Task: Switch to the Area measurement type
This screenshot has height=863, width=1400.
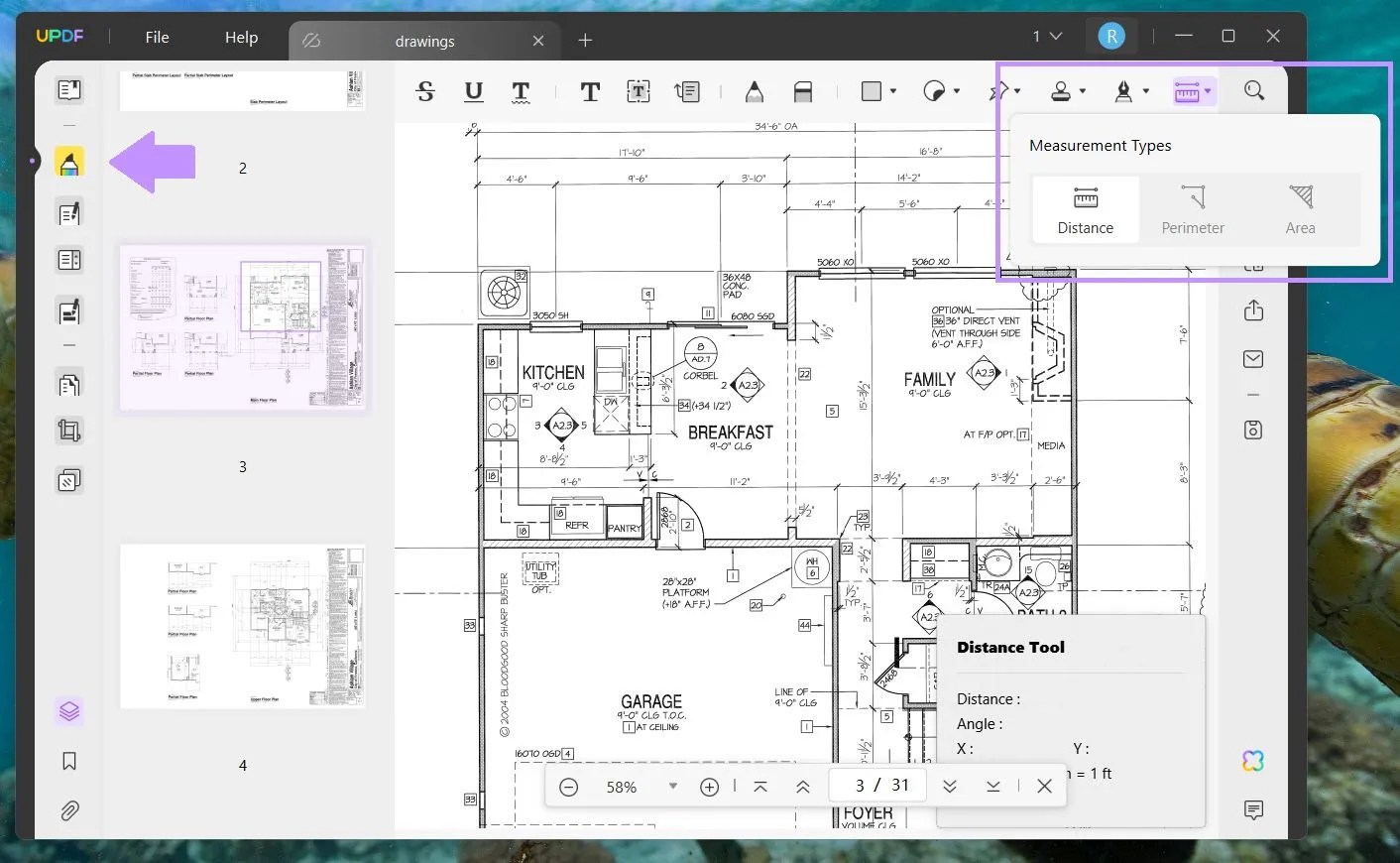Action: point(1300,208)
